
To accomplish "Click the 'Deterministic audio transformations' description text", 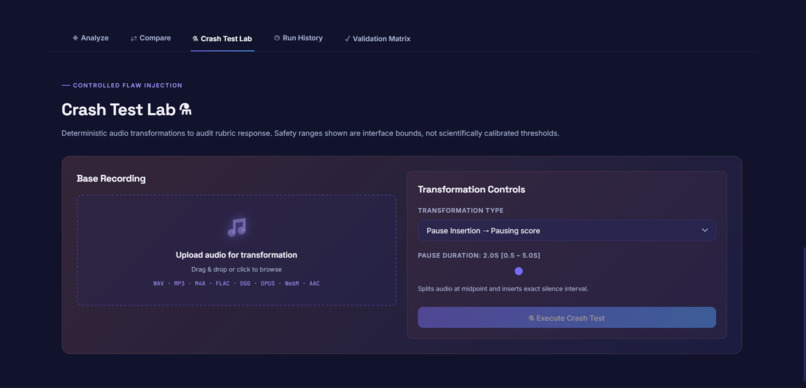I will click(310, 133).
